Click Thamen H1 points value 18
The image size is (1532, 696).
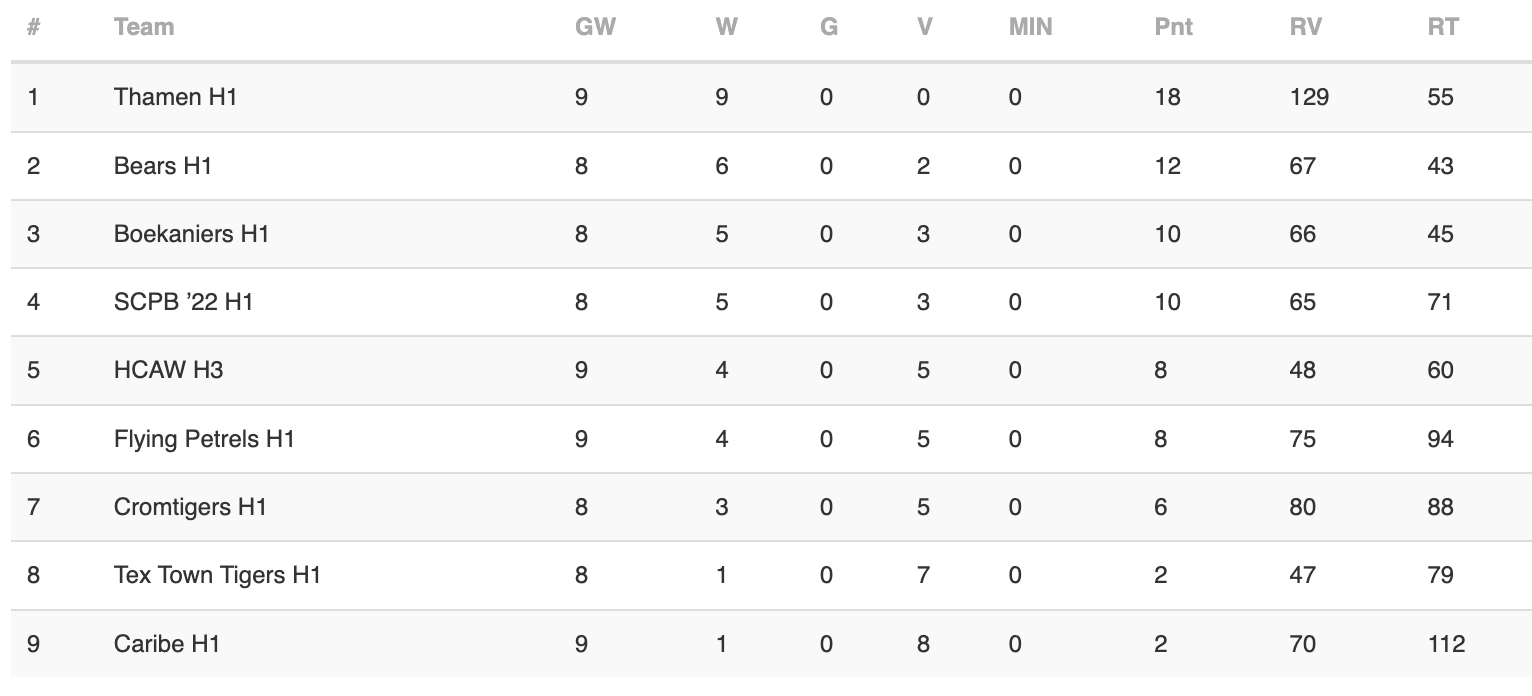tap(1167, 97)
